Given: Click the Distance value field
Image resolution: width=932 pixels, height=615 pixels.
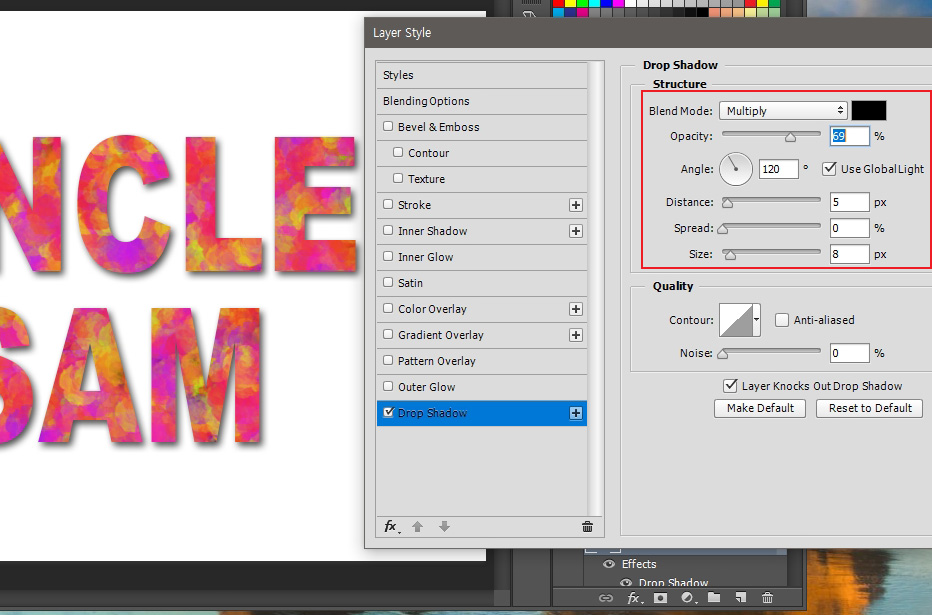Looking at the screenshot, I should pos(849,202).
